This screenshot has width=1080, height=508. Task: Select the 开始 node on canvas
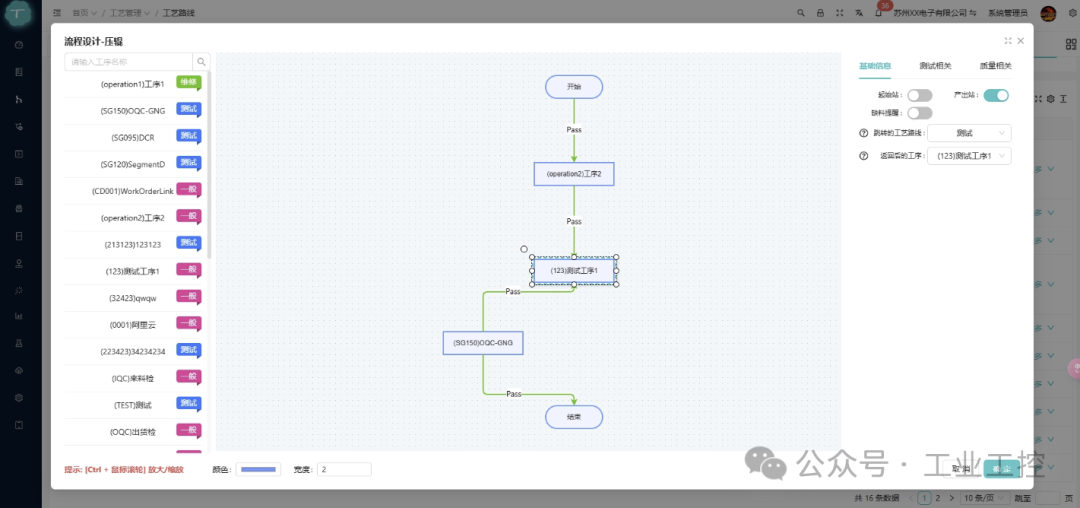pos(574,87)
